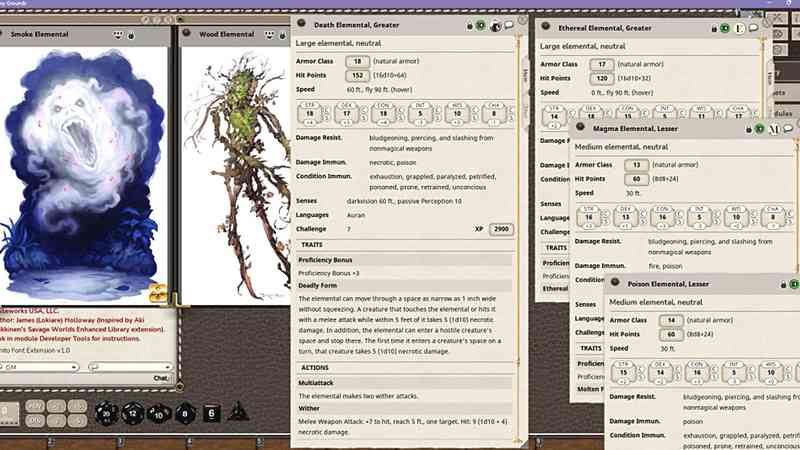This screenshot has height=450, width=800.
Task: Toggle Magma Elemental record lock
Action: (749, 130)
